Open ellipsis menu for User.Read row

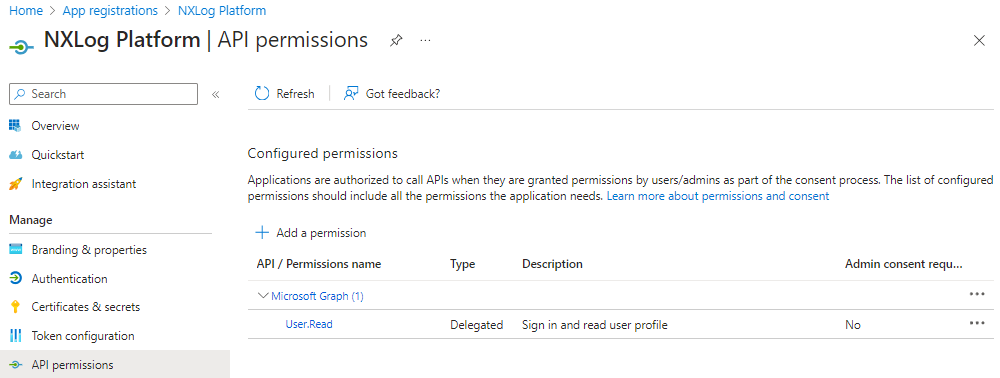[x=976, y=323]
